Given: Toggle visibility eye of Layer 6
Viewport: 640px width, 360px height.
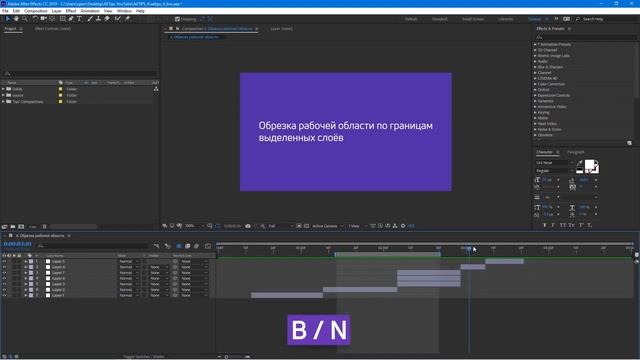Looking at the screenshot, I should coord(4,278).
